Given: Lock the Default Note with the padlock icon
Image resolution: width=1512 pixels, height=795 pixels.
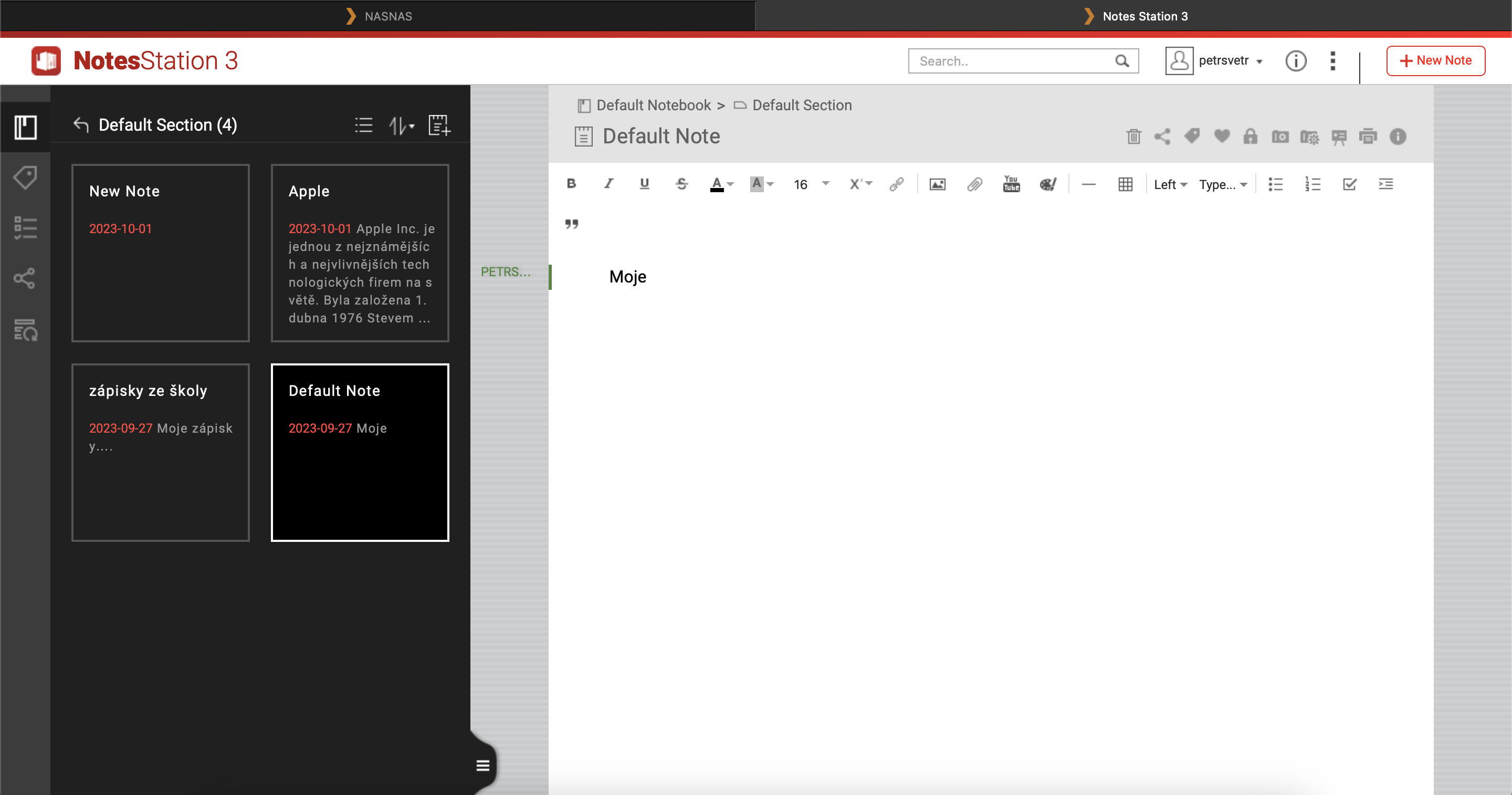Looking at the screenshot, I should click(1250, 136).
